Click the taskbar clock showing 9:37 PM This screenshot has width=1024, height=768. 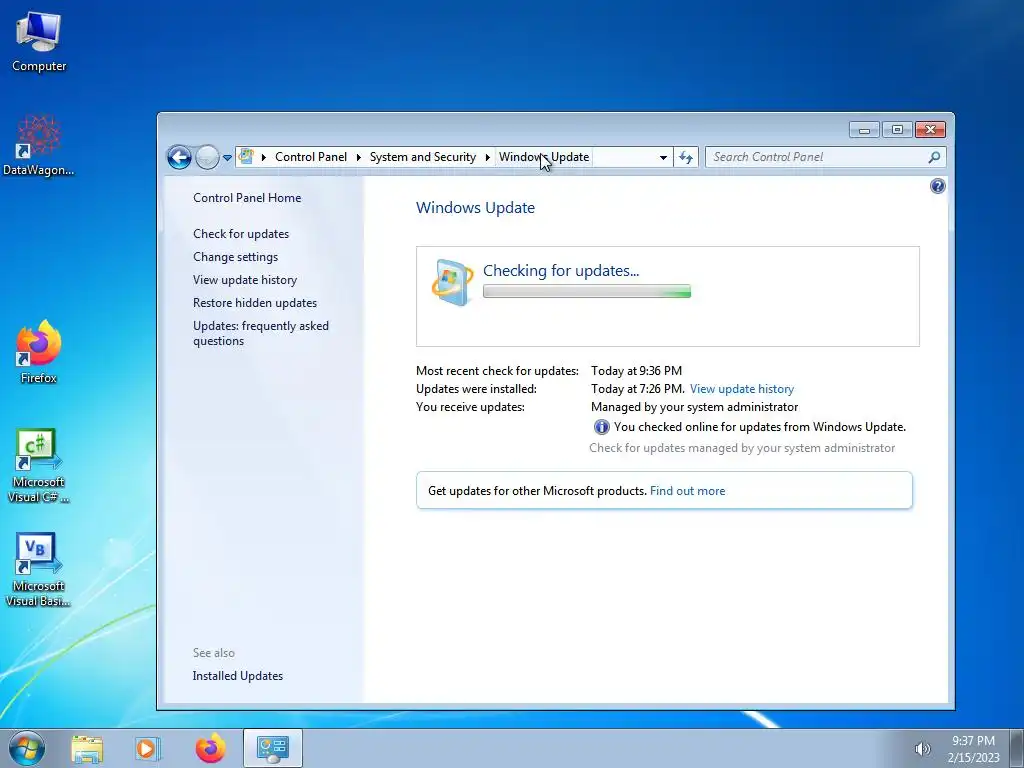(973, 749)
